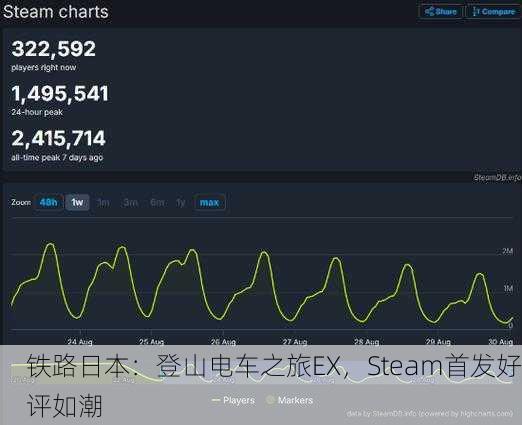Click the share icon in Share button
The height and width of the screenshot is (425, 522).
(x=429, y=12)
